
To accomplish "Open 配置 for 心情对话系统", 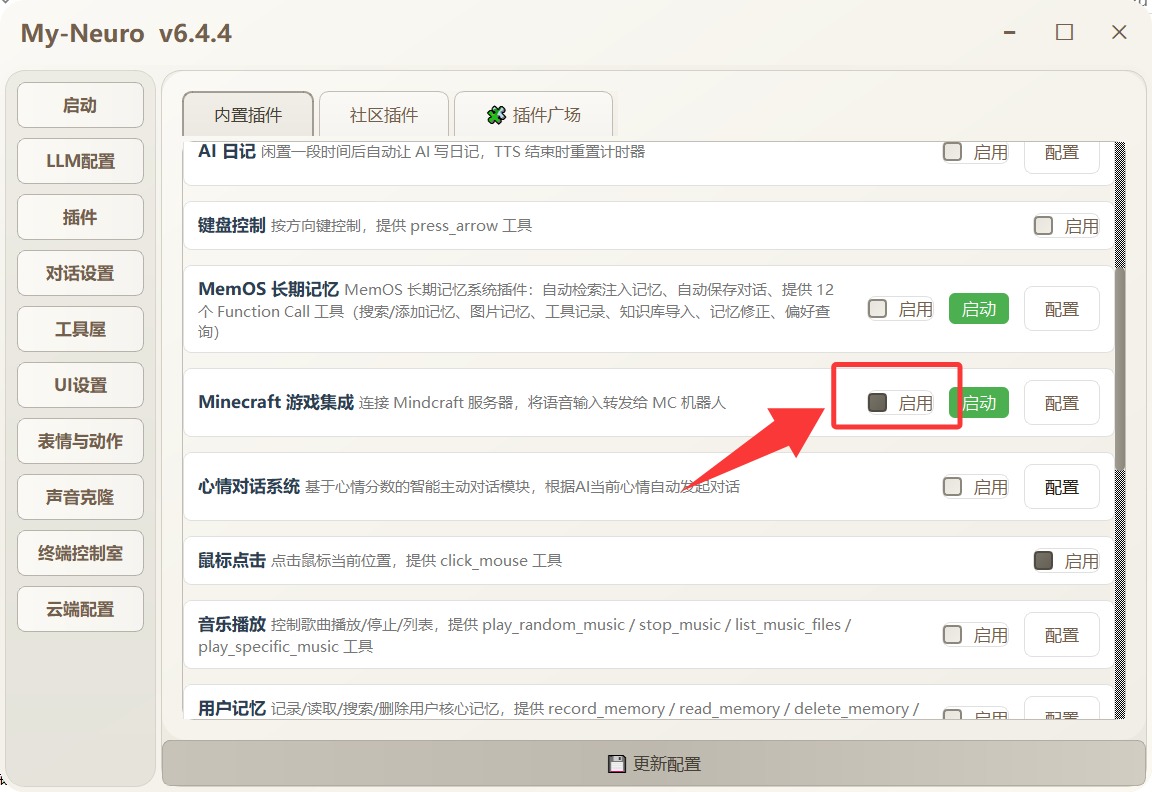I will 1061,487.
